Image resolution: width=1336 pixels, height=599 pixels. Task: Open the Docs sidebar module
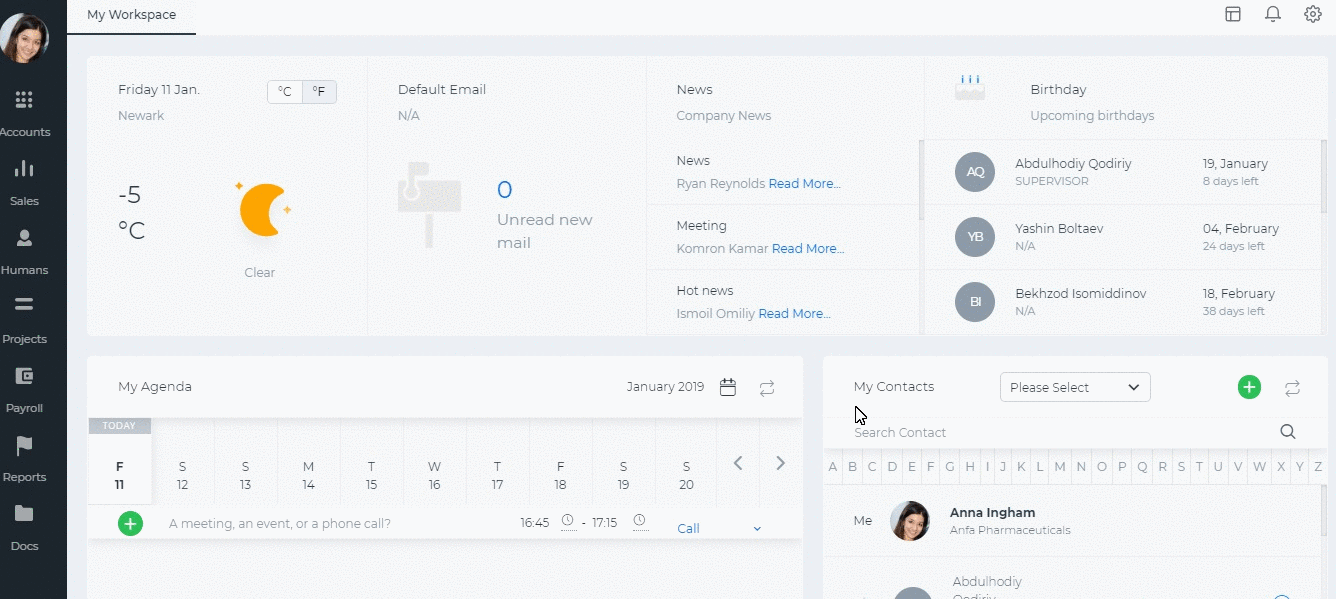click(x=24, y=527)
